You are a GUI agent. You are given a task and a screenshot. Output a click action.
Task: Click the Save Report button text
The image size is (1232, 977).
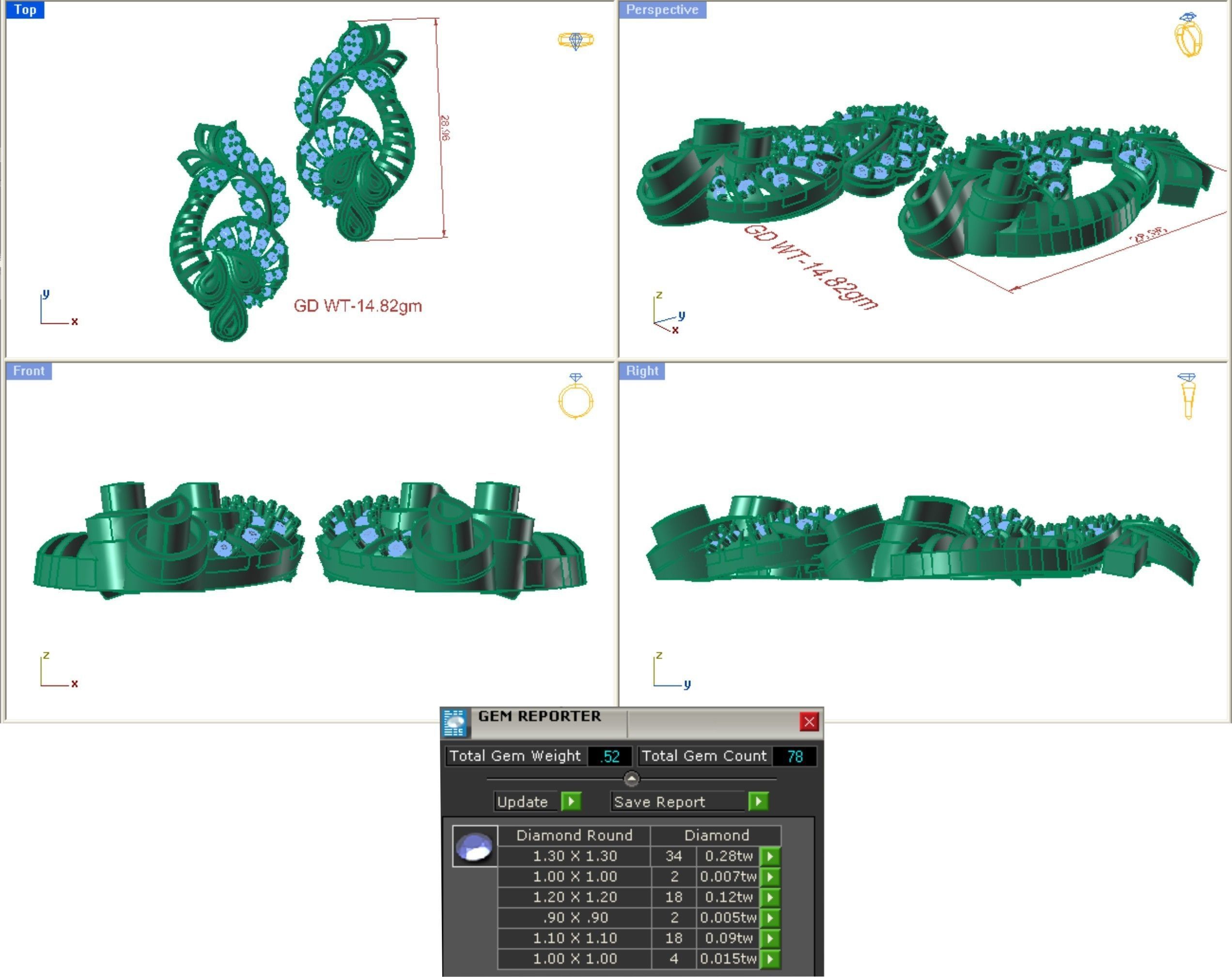[659, 802]
